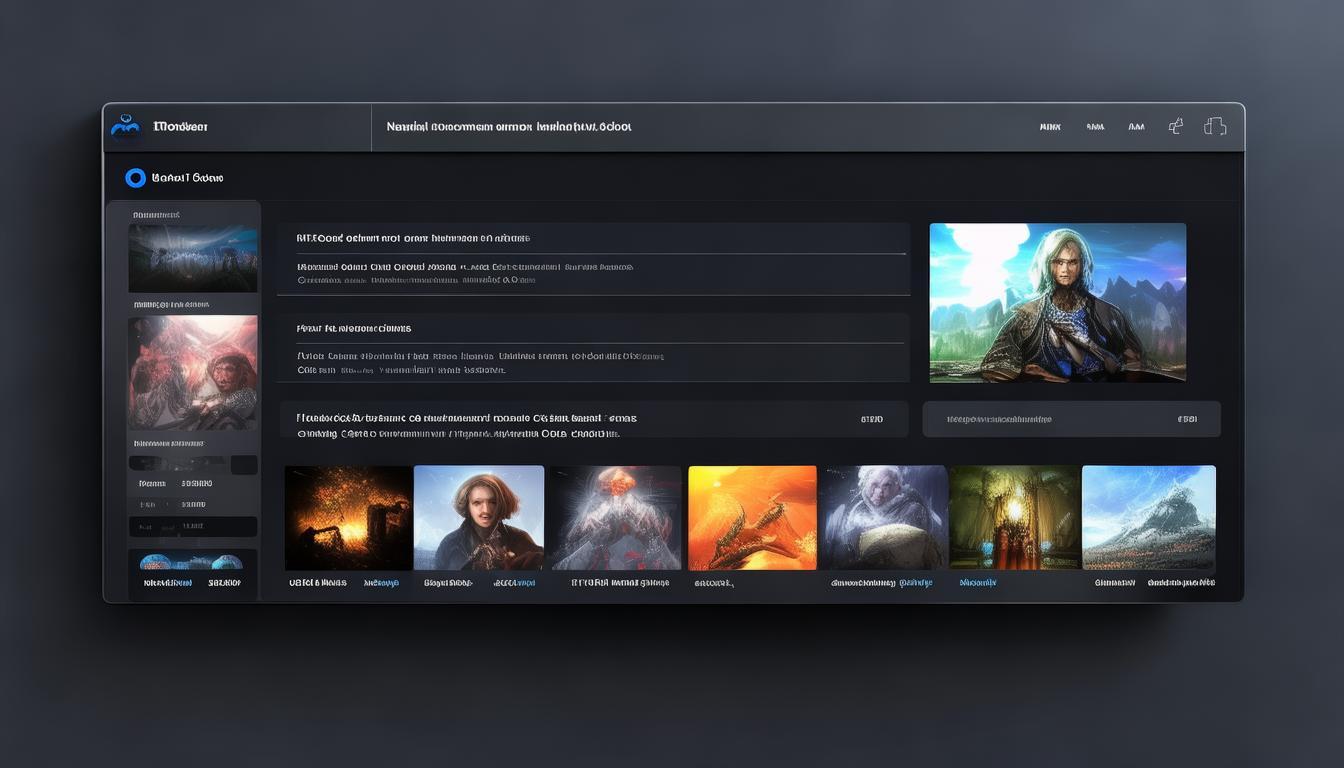Click the blue ring icon below the logo
Viewport: 1344px width, 768px height.
(135, 178)
